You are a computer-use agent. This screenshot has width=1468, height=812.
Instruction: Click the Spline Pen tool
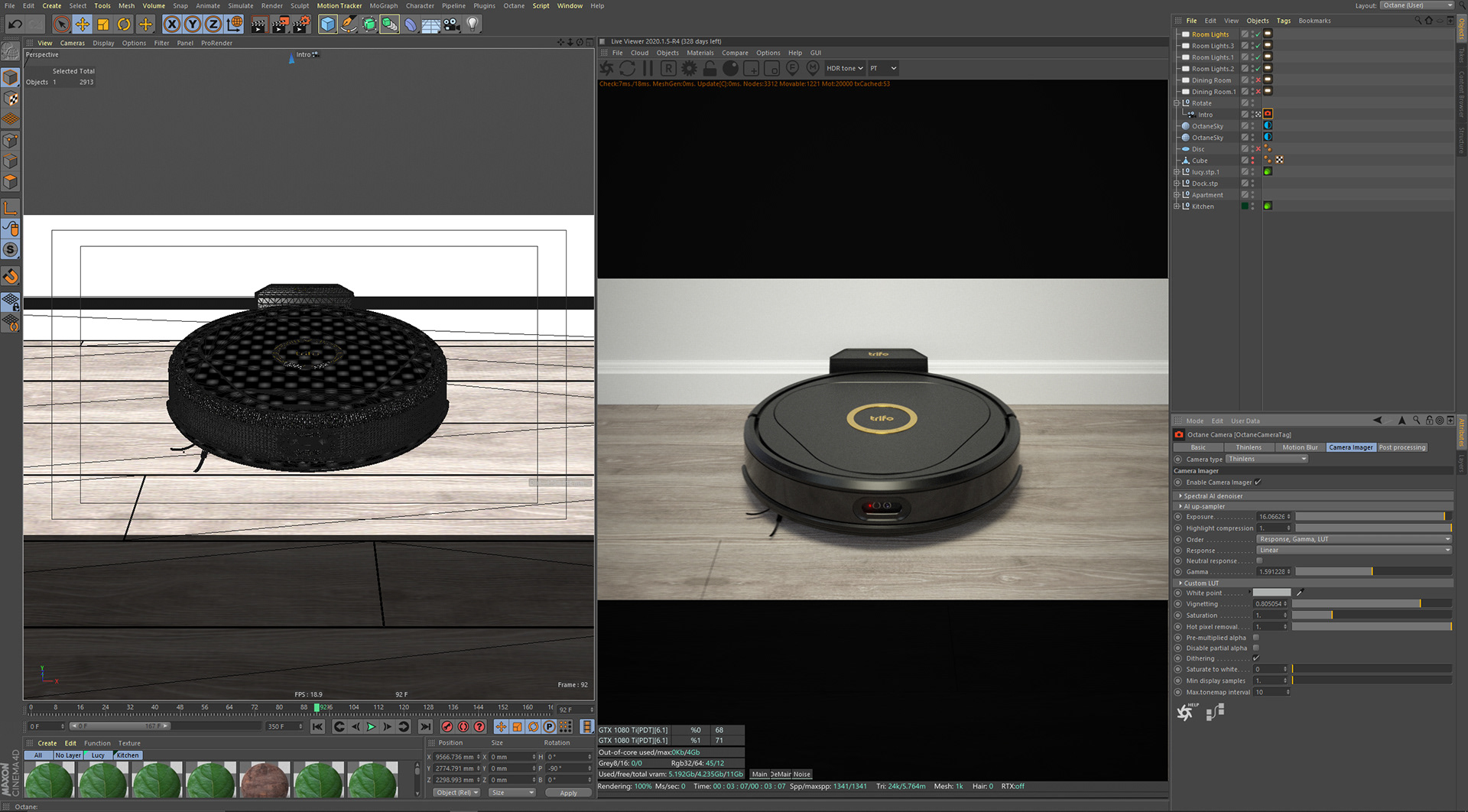coord(349,24)
